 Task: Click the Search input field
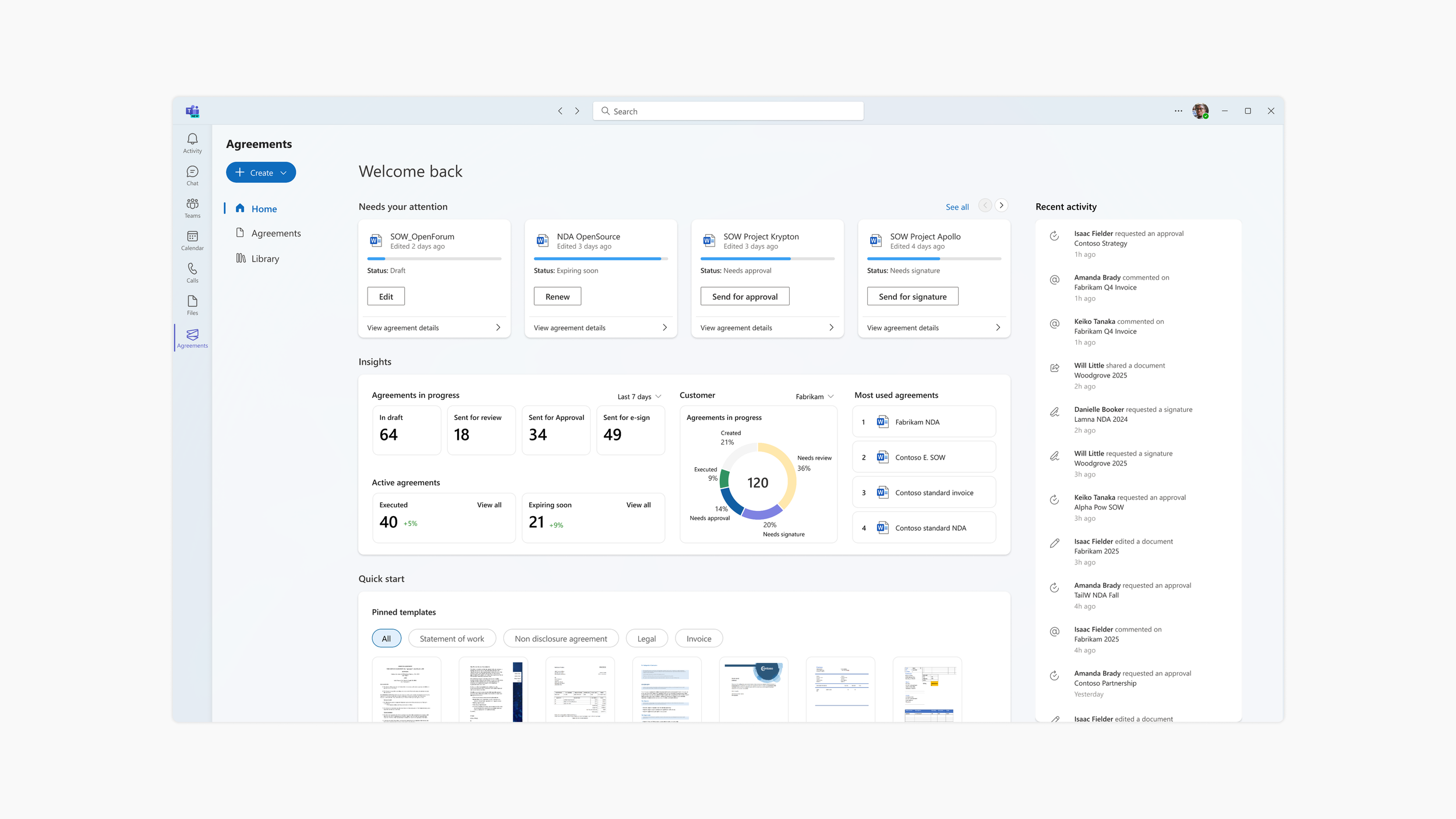coord(728,111)
